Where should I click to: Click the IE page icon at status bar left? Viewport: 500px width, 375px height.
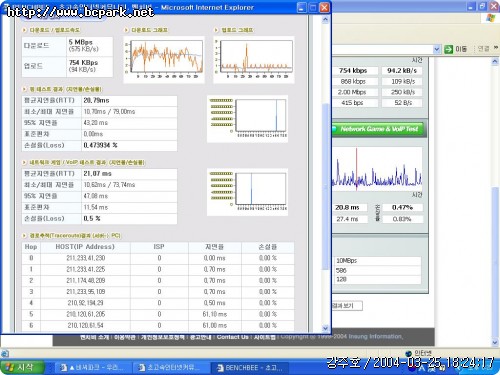coord(4,354)
